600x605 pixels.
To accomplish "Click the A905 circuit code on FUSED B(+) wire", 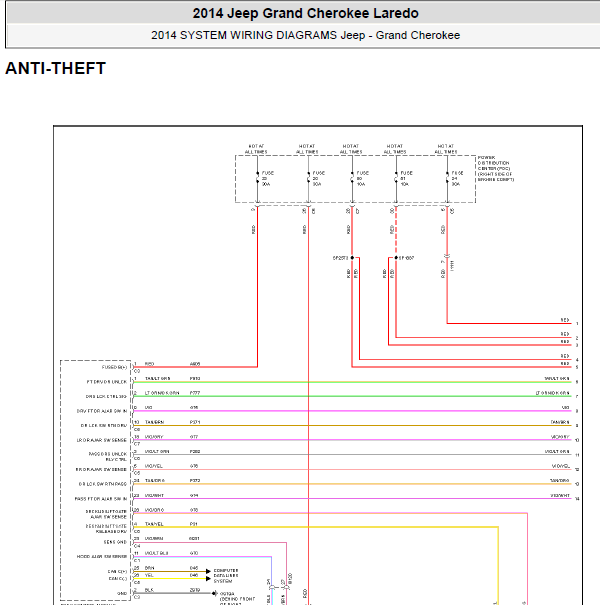I will pyautogui.click(x=195, y=364).
